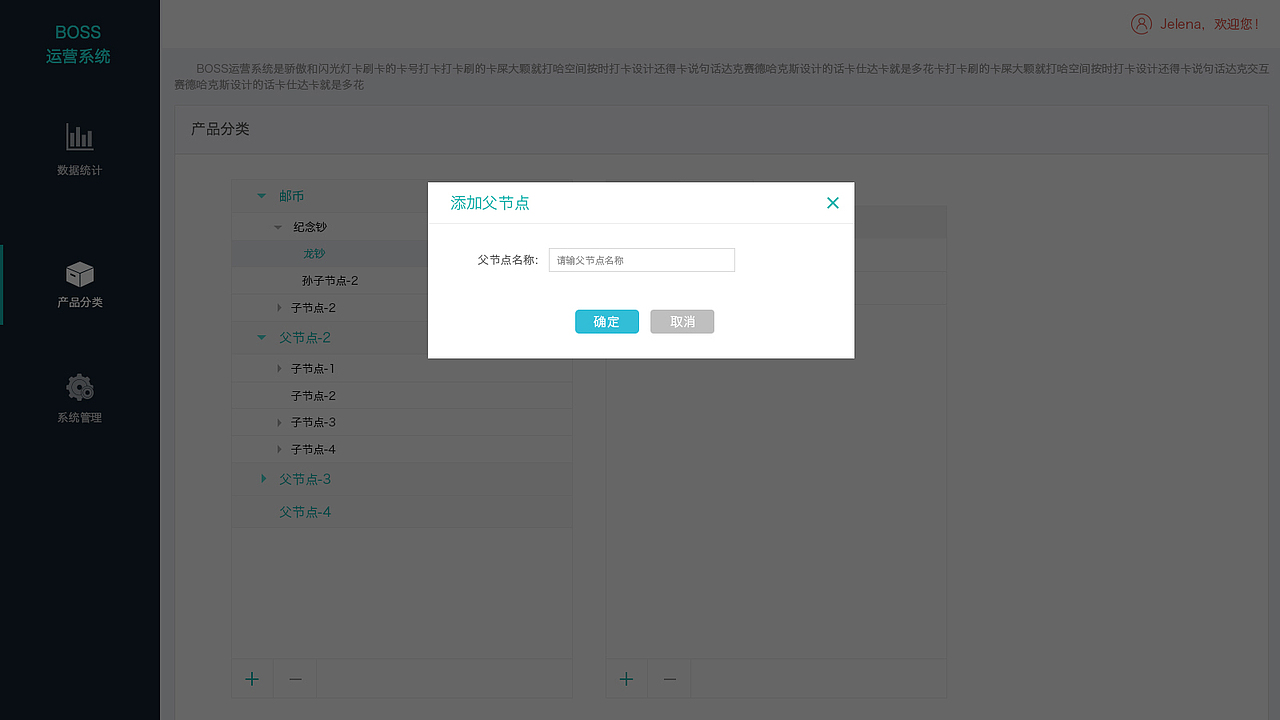Remove a node with left panel minus icon
The width and height of the screenshot is (1280, 720).
point(295,679)
